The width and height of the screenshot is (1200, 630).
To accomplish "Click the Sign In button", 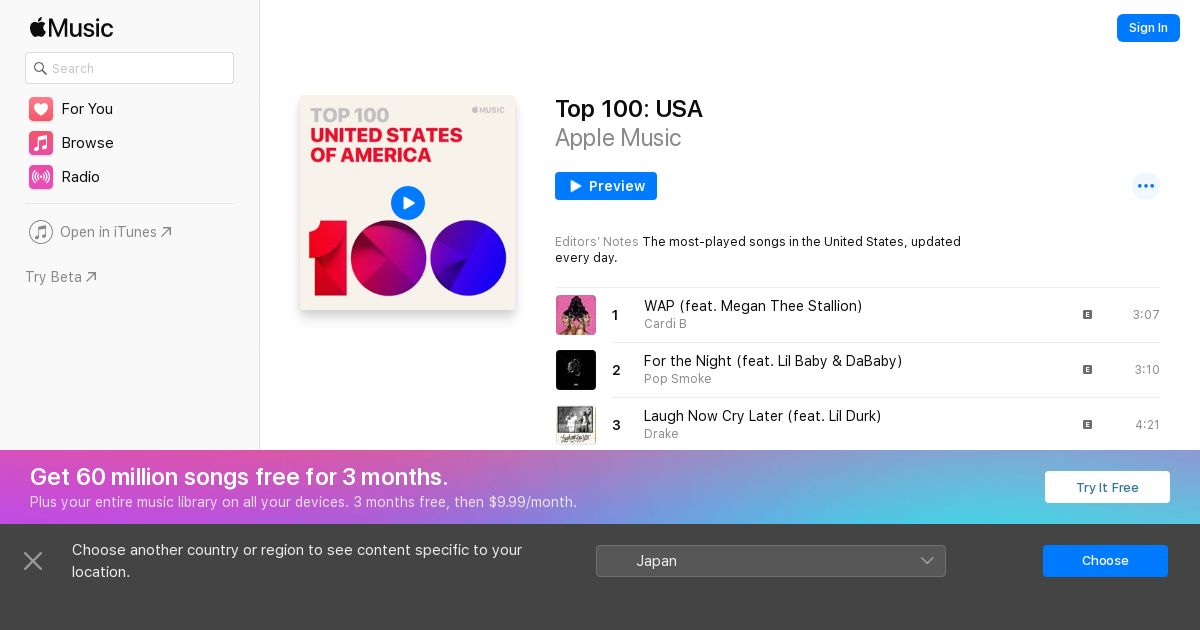I will click(1148, 28).
